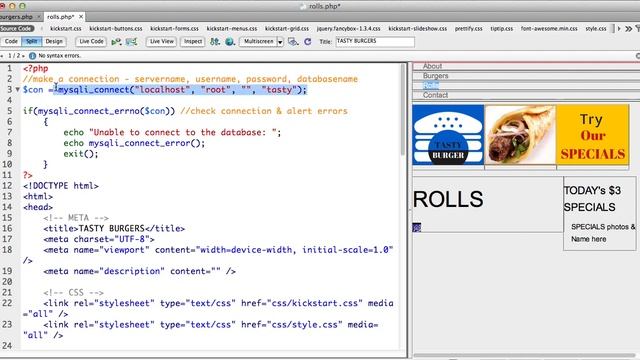The height and width of the screenshot is (360, 640).
Task: Click 'No syntax errors.' status text
Action: point(60,56)
